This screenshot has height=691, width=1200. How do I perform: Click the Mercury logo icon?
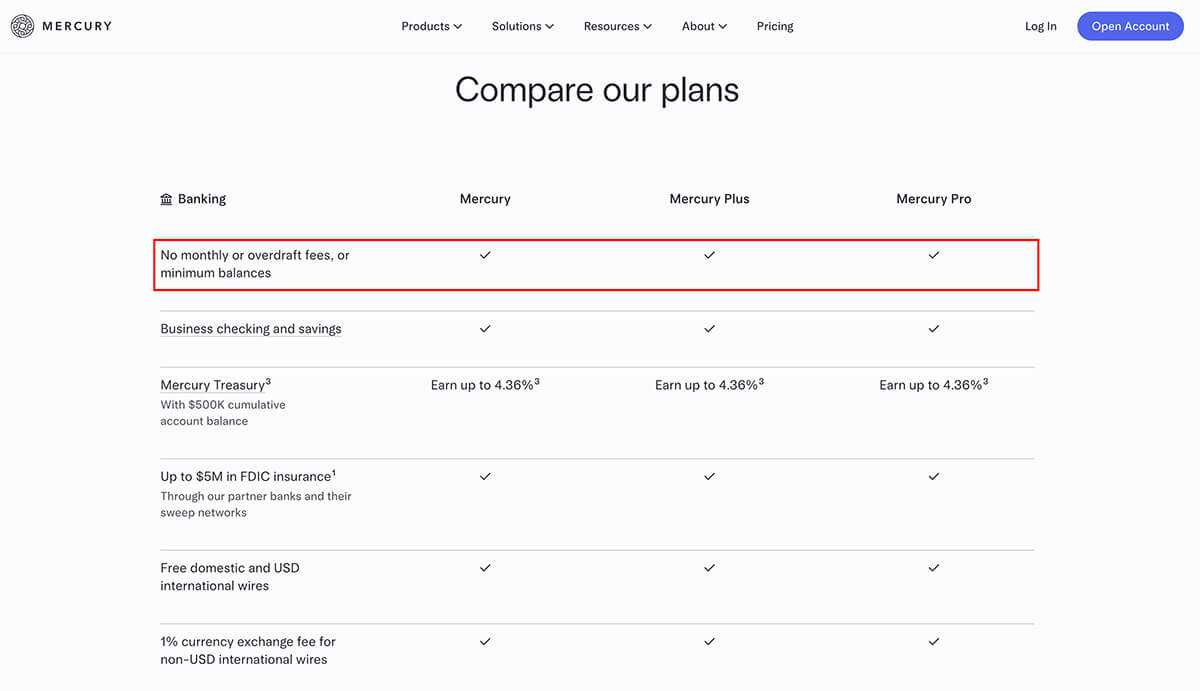click(23, 26)
